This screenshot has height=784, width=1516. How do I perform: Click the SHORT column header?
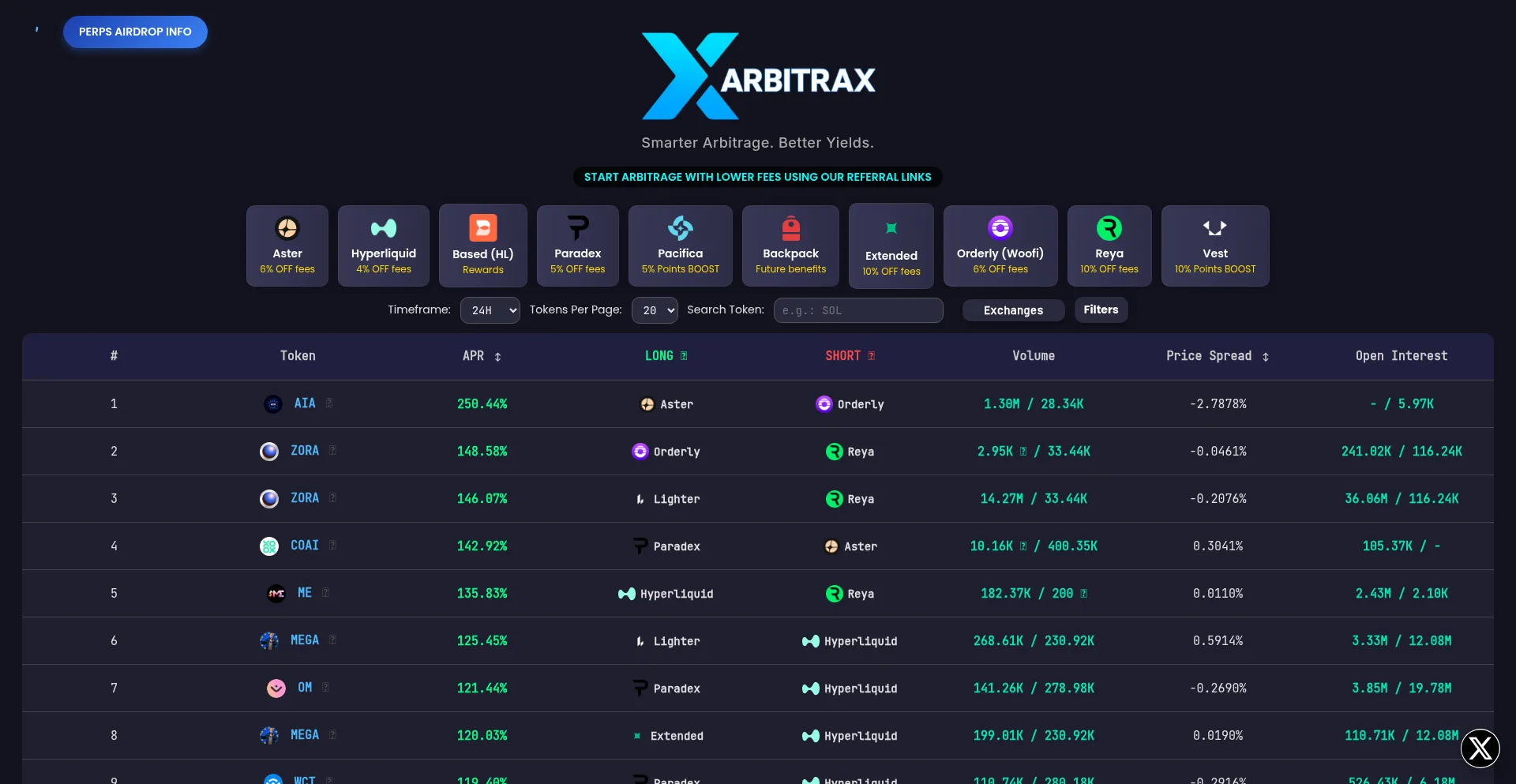point(842,356)
